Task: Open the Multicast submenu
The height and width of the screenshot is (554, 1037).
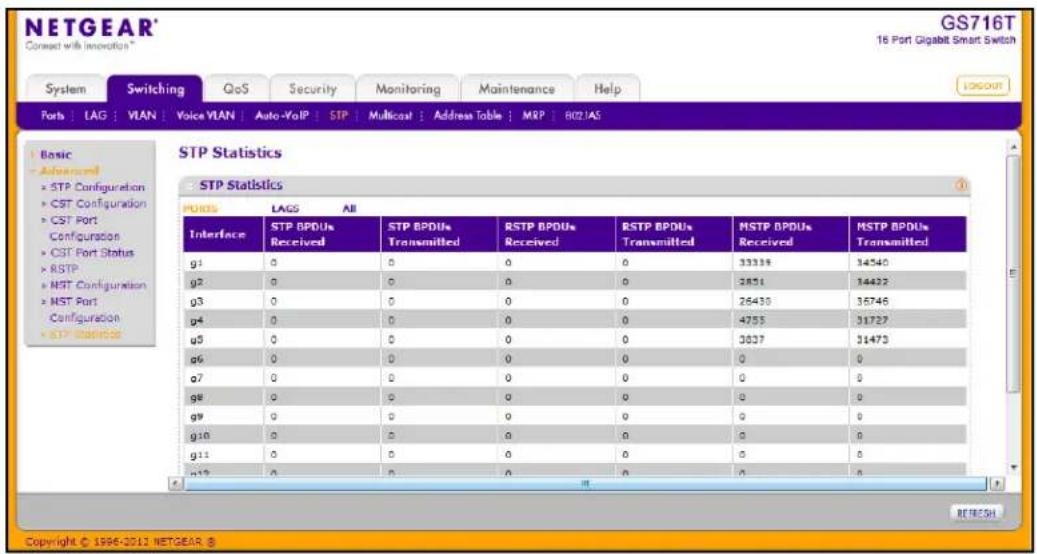Action: (390, 115)
